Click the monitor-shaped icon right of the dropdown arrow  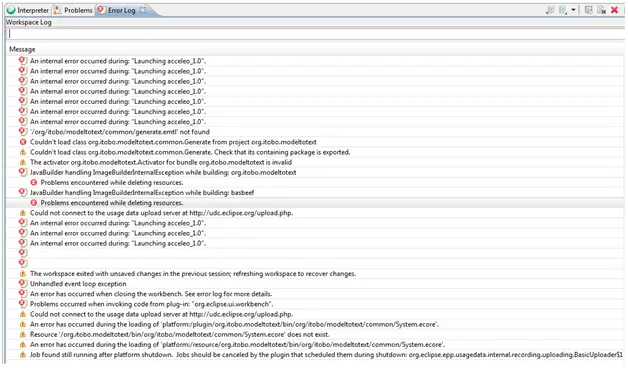[x=588, y=10]
